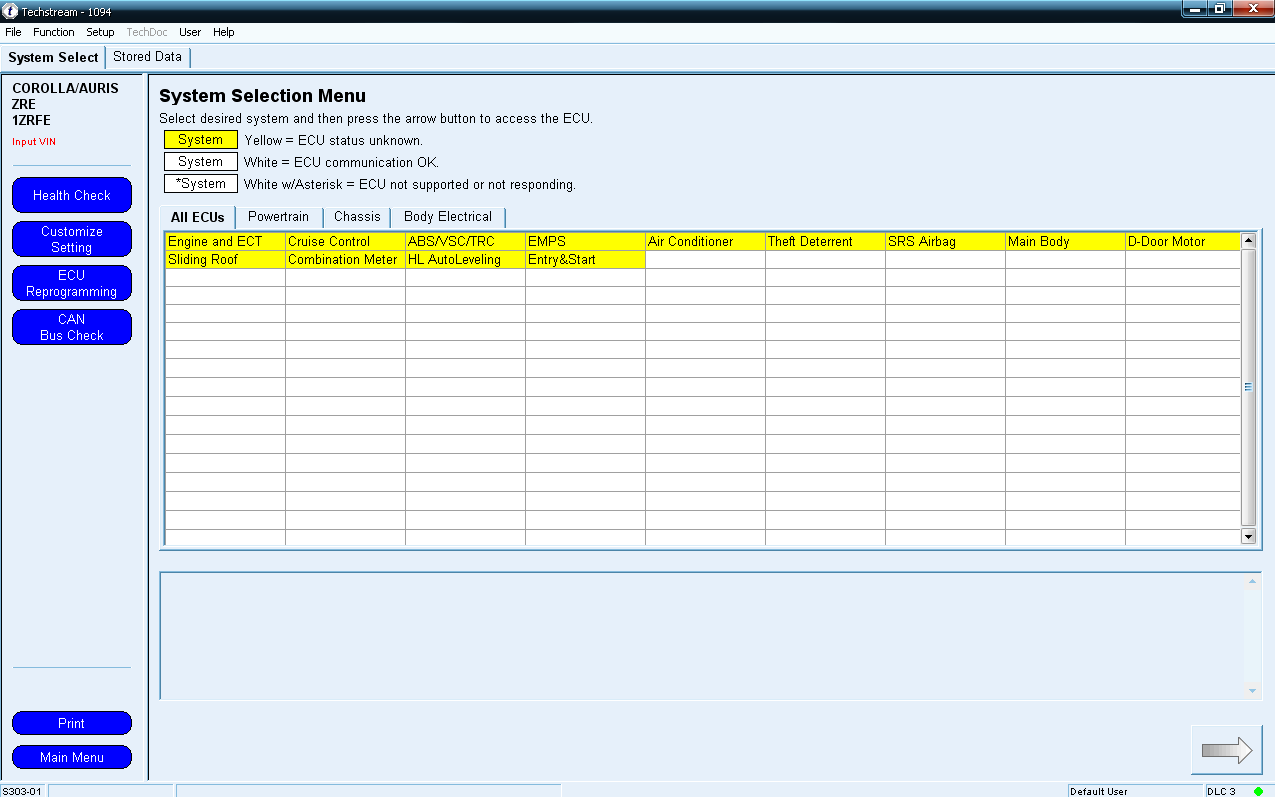This screenshot has width=1275, height=797.
Task: Click the next arrow button
Action: (x=1227, y=750)
